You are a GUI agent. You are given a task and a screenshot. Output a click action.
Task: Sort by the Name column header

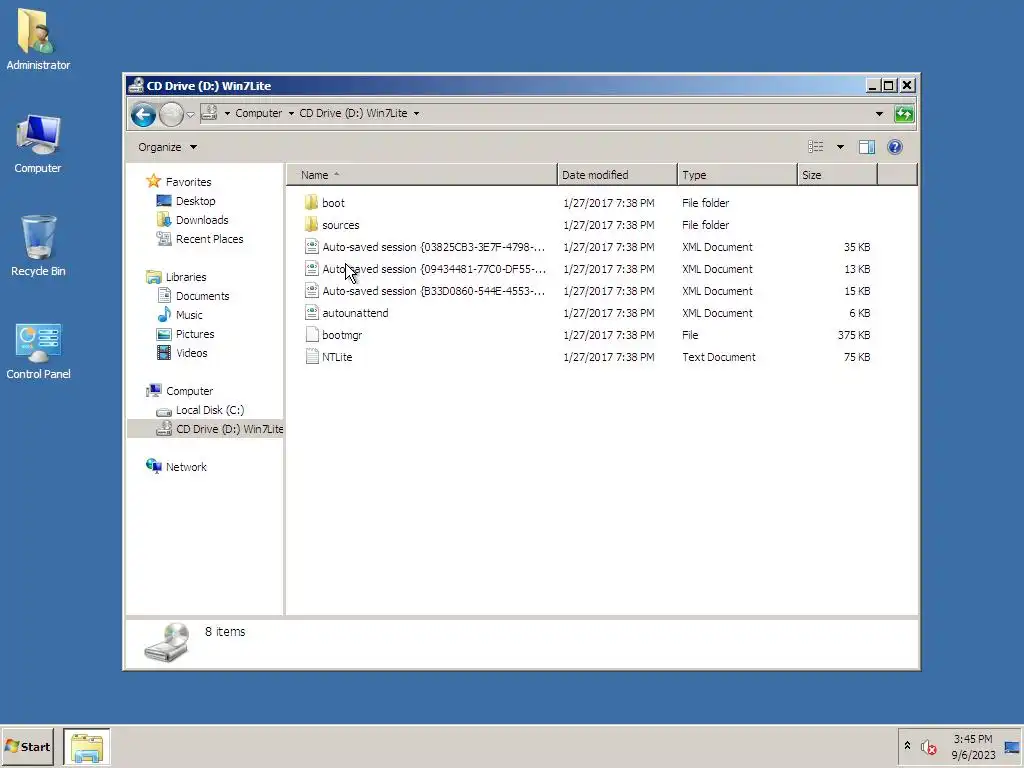point(423,175)
